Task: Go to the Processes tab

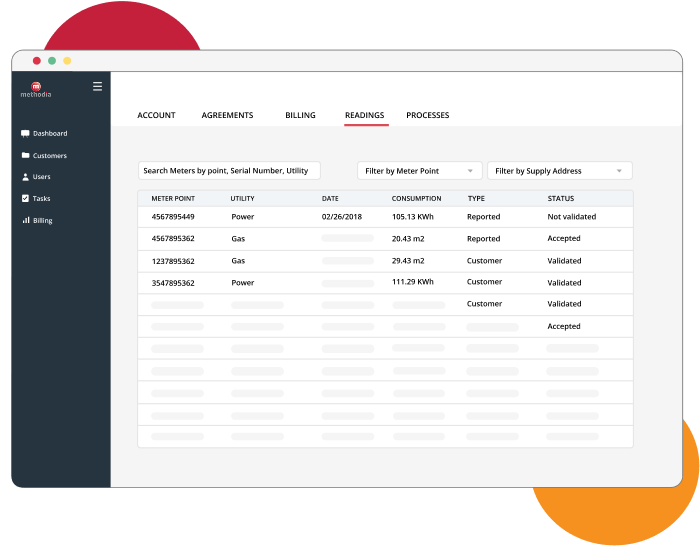Action: tap(427, 116)
